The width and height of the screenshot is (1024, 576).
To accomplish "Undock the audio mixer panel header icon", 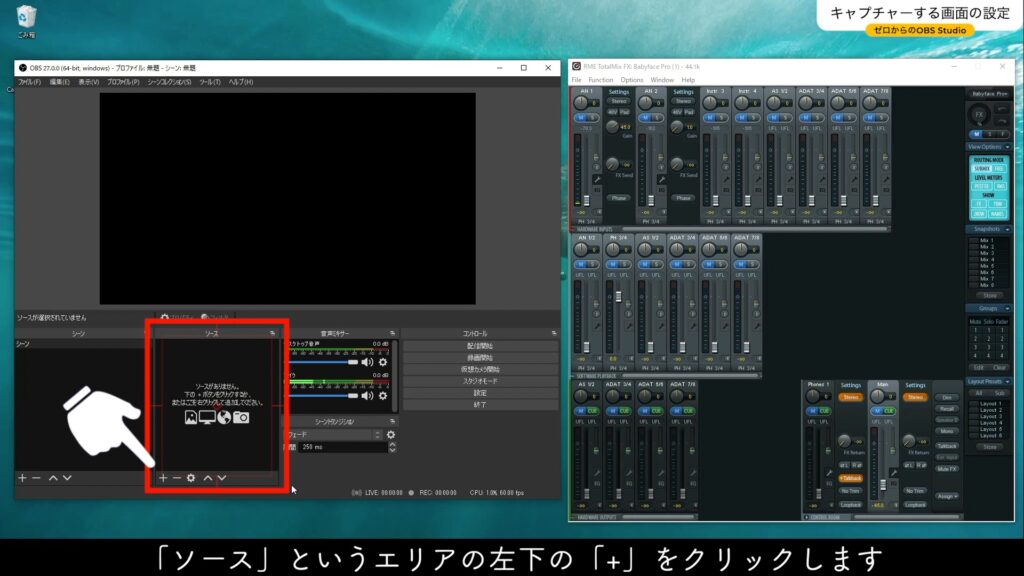I will point(392,333).
